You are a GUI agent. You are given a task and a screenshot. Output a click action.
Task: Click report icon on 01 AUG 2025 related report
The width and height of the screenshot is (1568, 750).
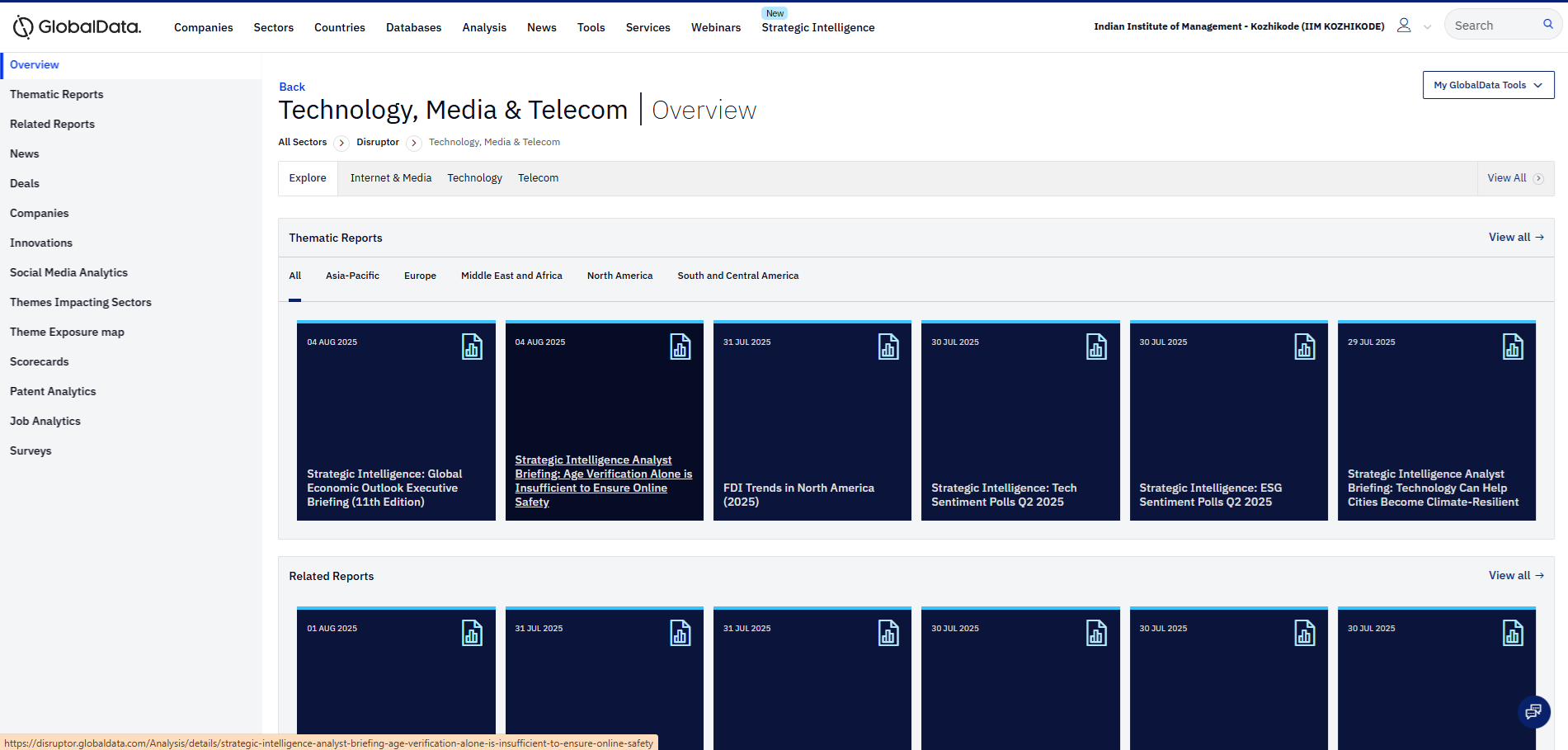pyautogui.click(x=472, y=634)
